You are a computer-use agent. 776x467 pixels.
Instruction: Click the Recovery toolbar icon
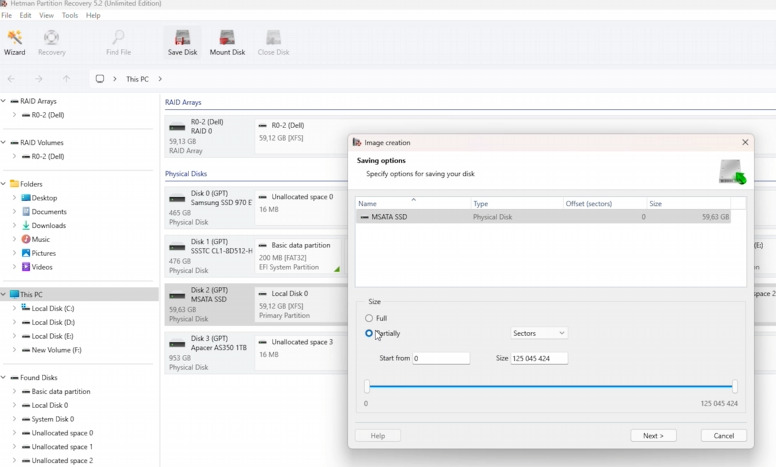point(51,43)
